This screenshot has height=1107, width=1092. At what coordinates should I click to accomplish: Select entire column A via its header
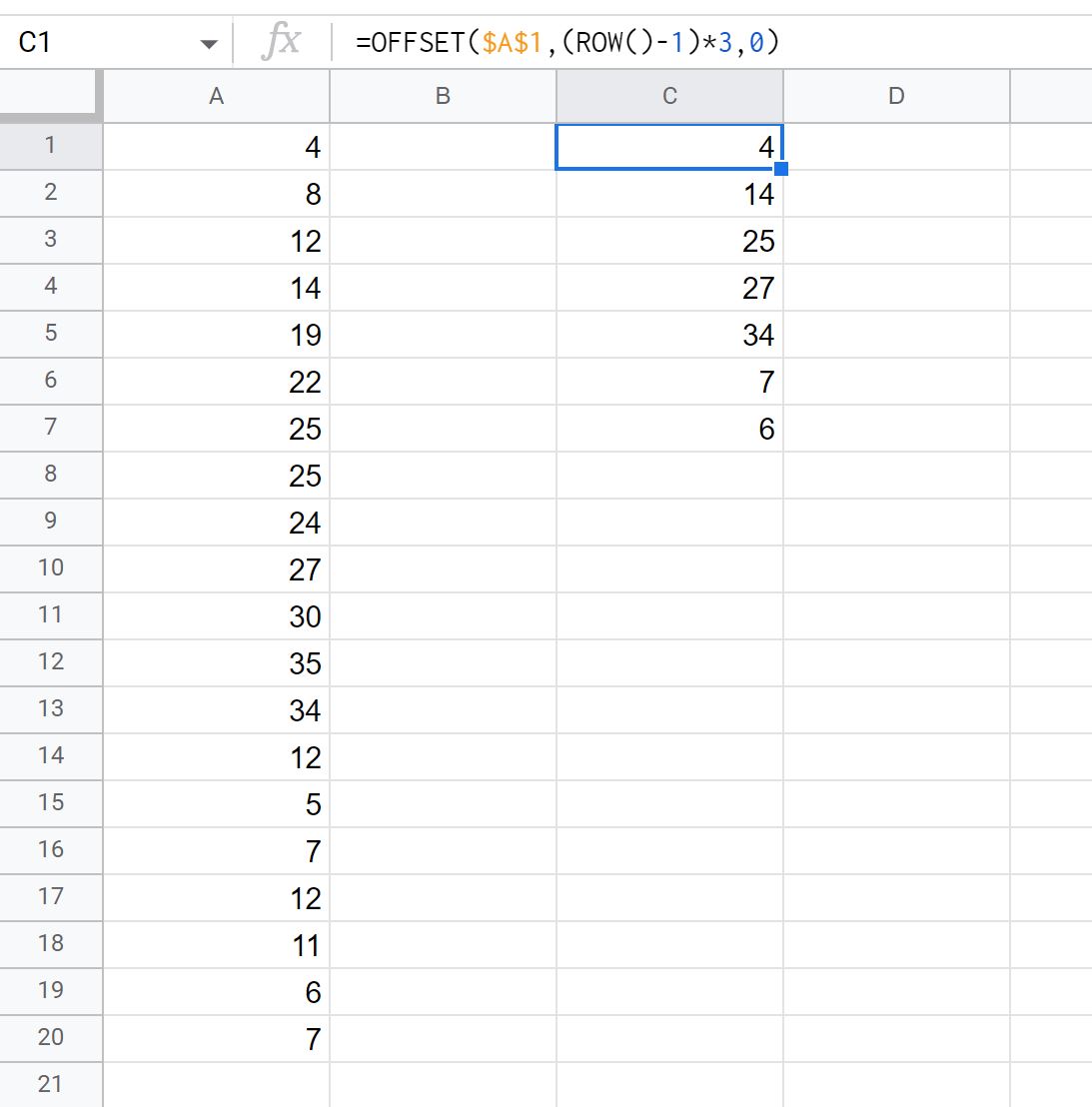click(x=216, y=96)
